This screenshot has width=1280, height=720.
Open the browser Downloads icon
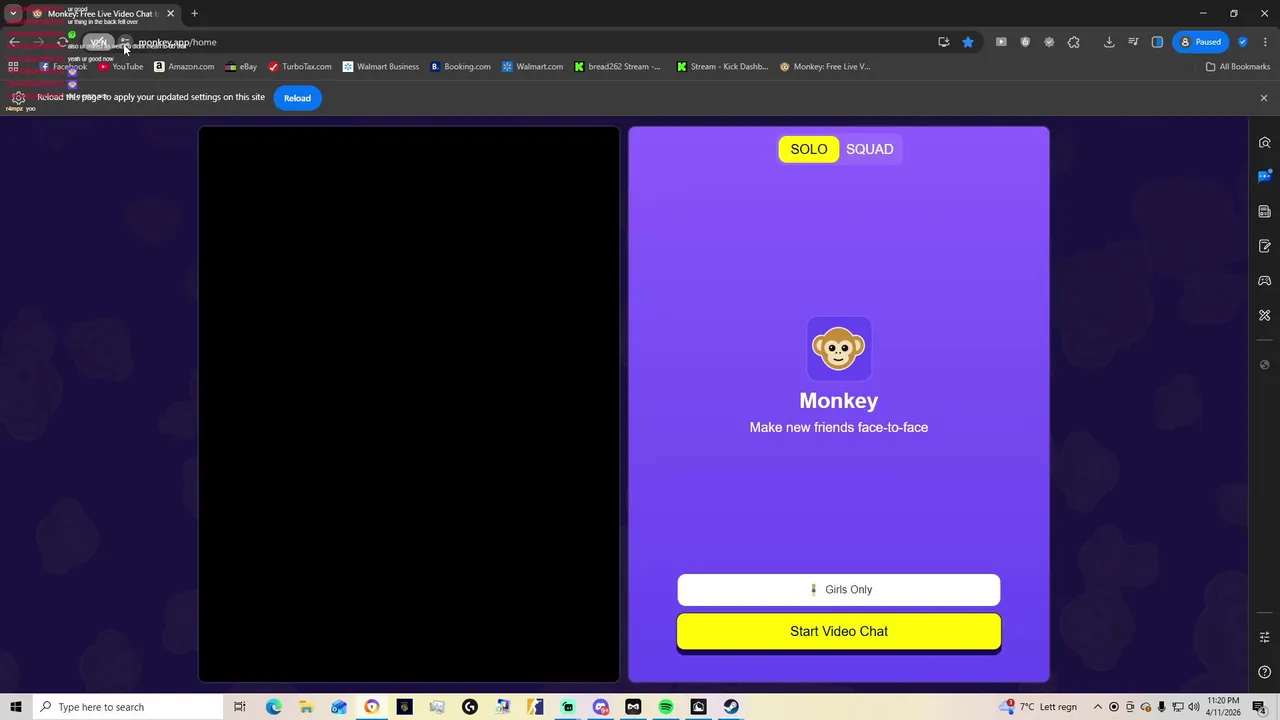coord(1109,42)
